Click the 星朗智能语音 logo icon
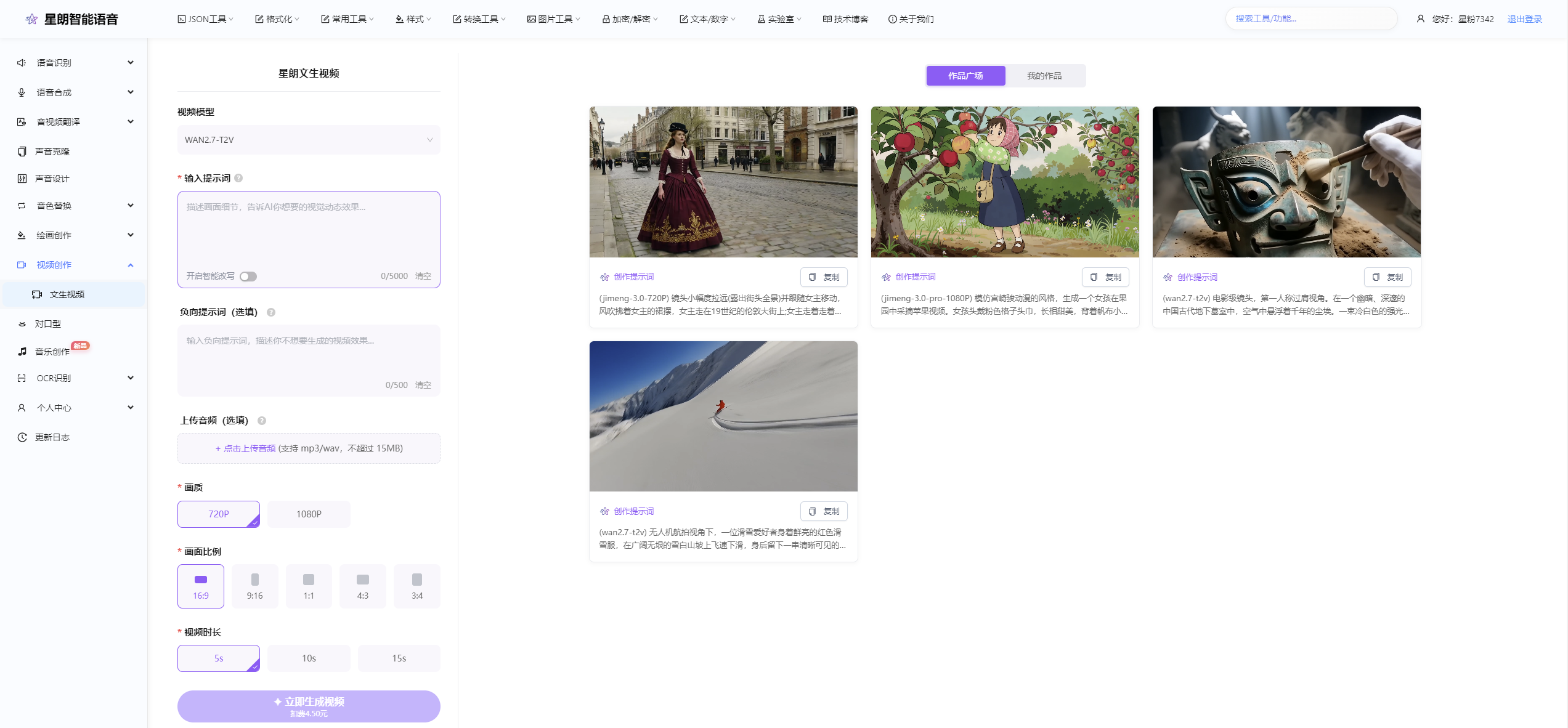This screenshot has width=1568, height=728. (31, 19)
